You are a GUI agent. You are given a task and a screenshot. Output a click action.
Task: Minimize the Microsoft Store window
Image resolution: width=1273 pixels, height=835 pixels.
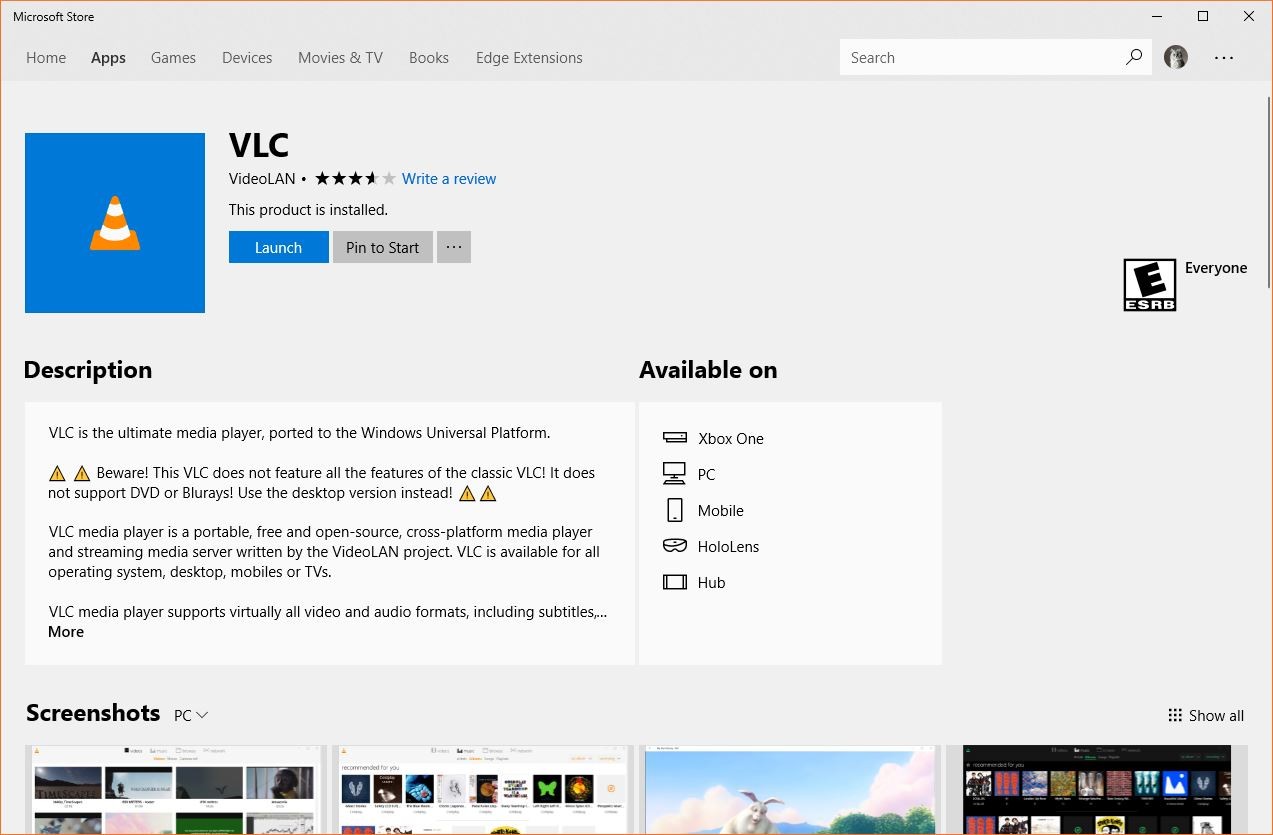pyautogui.click(x=1157, y=16)
